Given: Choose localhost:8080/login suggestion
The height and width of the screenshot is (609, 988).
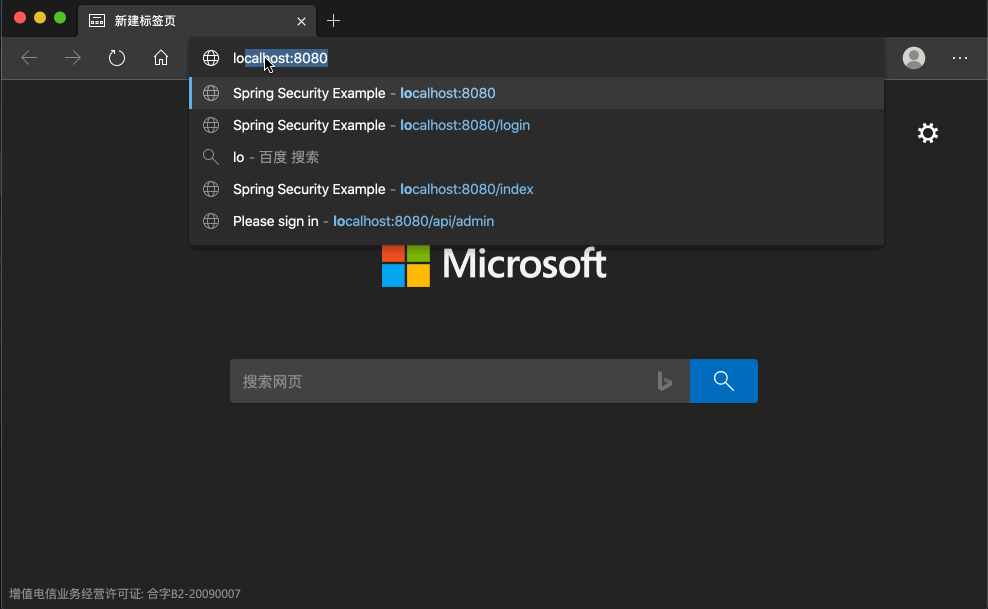Looking at the screenshot, I should pos(537,125).
